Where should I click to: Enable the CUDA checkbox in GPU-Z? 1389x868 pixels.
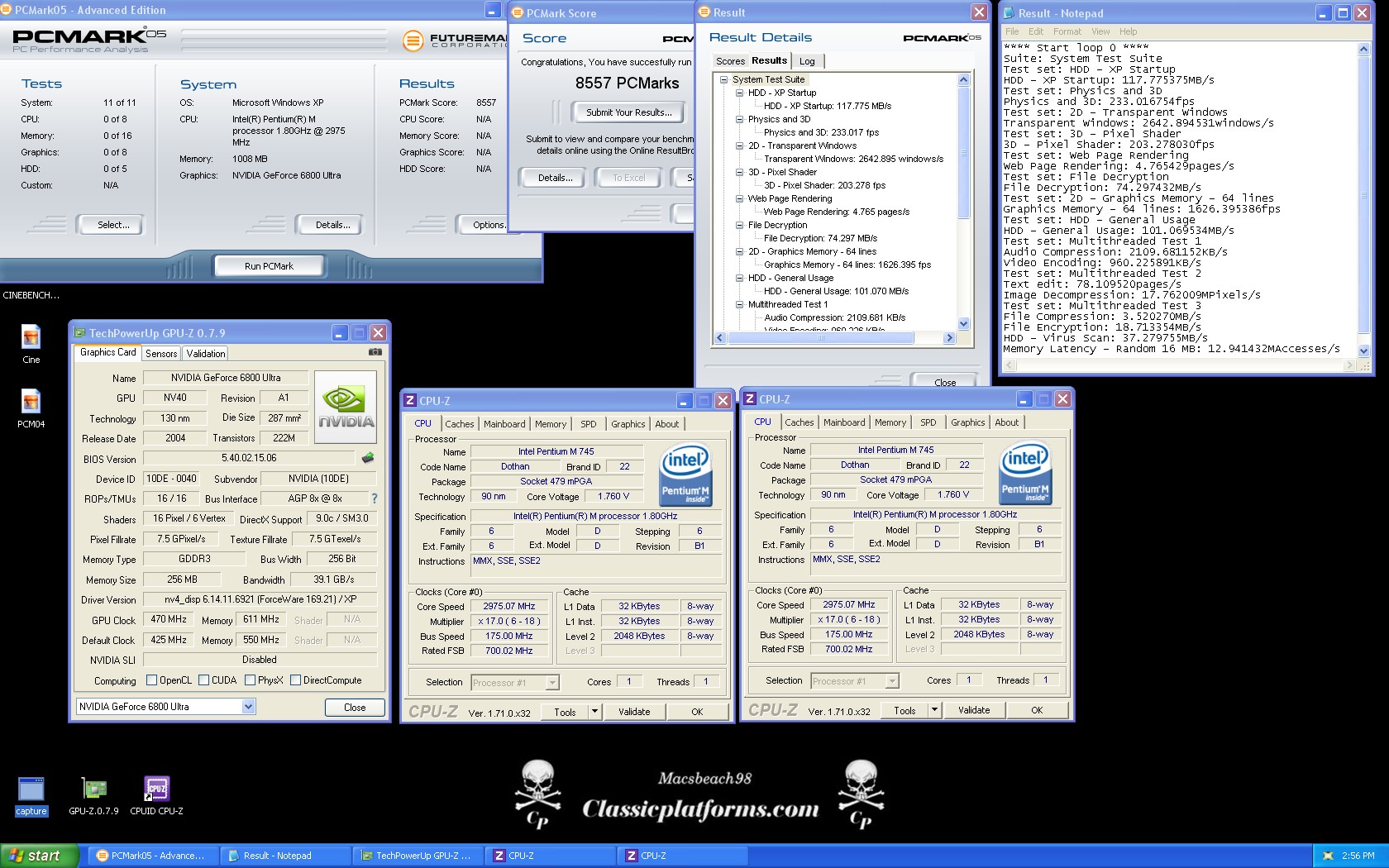[x=203, y=680]
